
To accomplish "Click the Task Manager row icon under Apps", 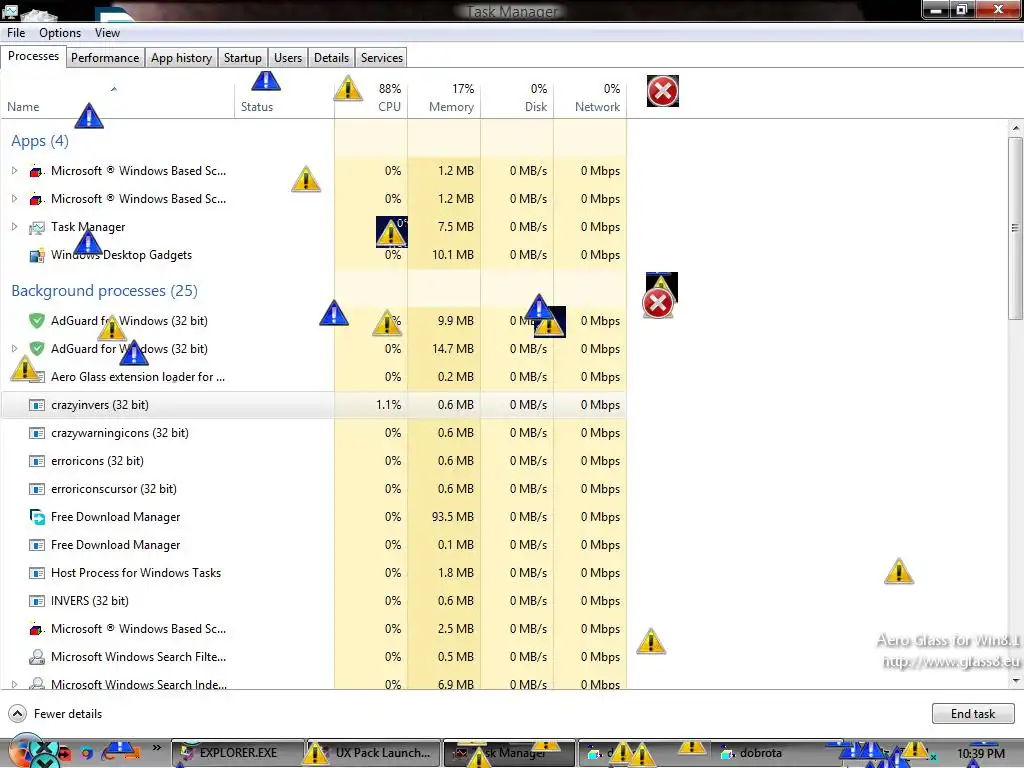I will pos(37,227).
